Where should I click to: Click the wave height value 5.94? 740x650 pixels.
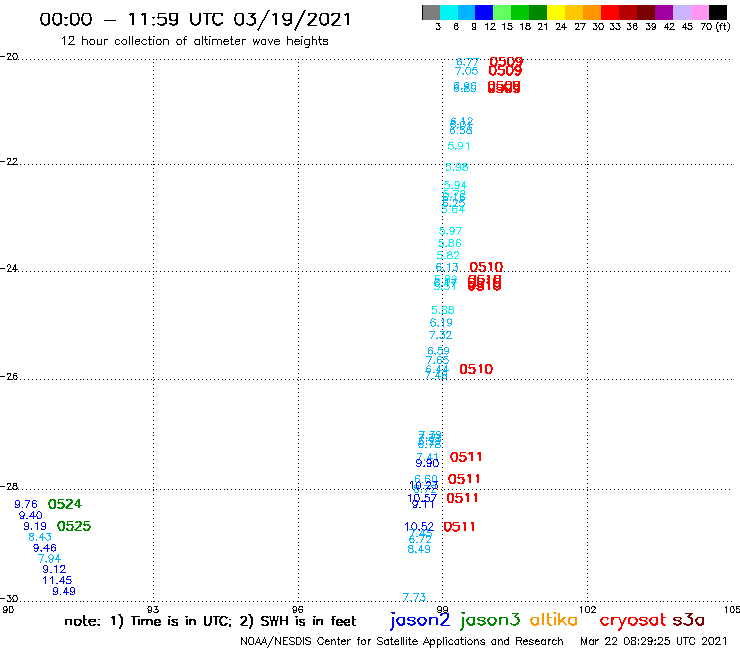pyautogui.click(x=455, y=186)
